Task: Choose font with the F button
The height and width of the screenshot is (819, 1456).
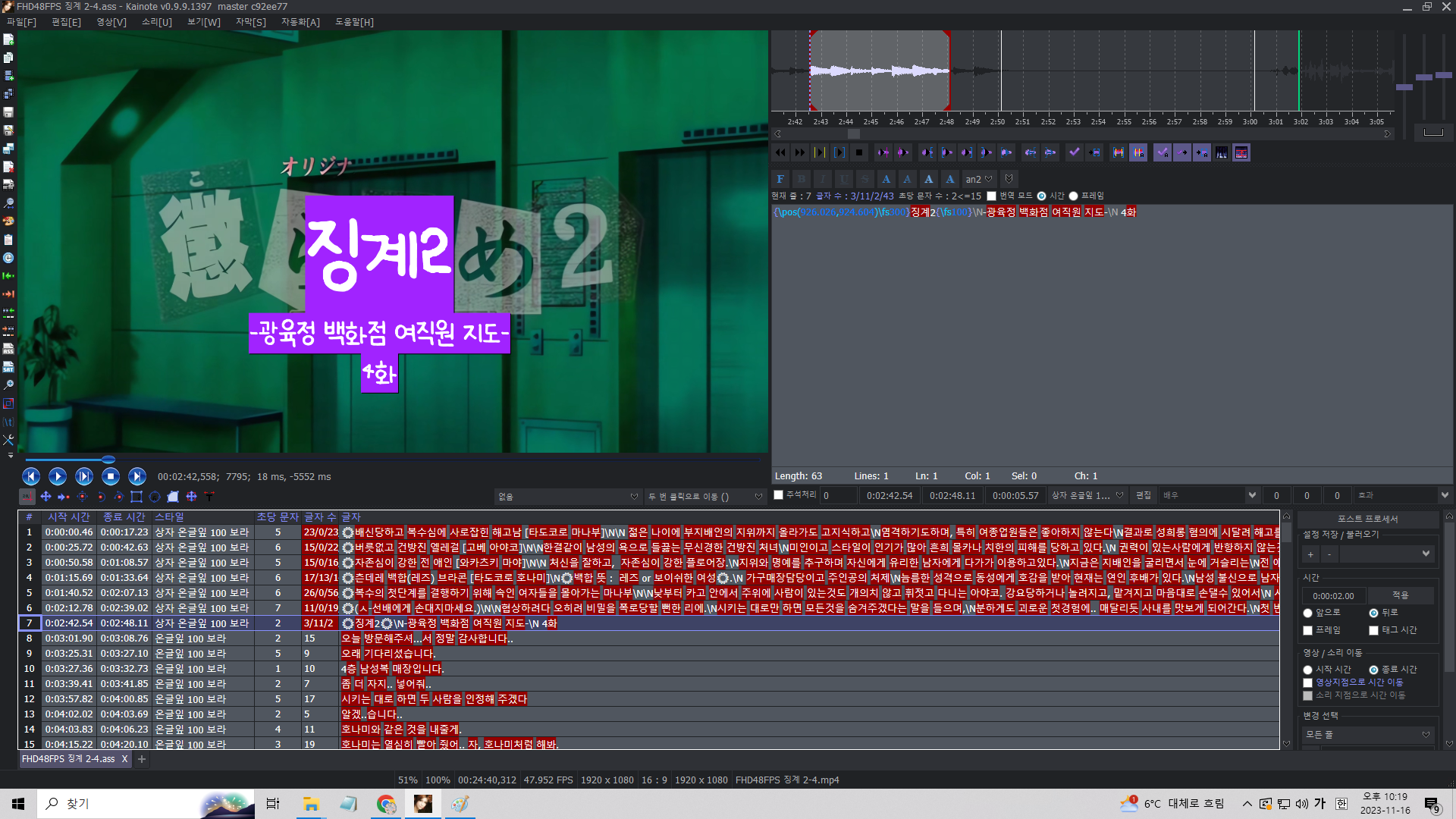Action: tap(780, 179)
